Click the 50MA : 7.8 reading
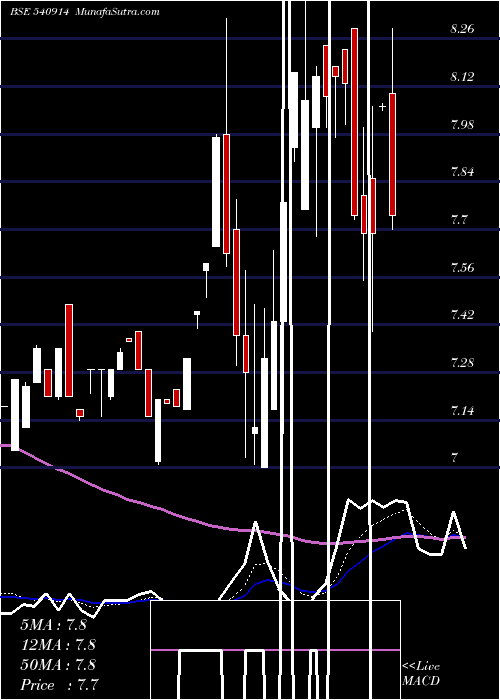Viewport: 500px width, 700px height. click(58, 665)
